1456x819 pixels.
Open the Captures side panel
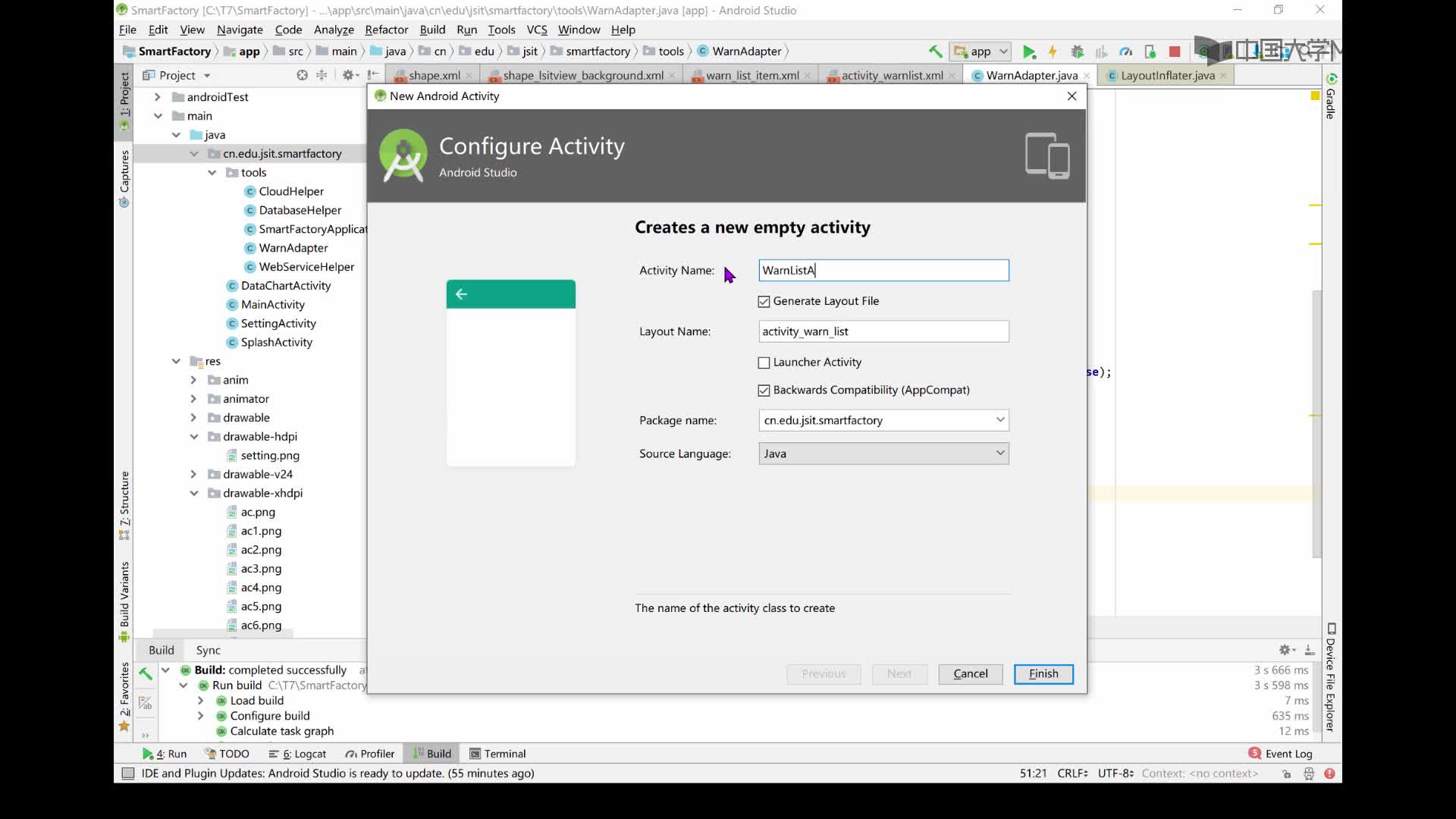click(124, 178)
